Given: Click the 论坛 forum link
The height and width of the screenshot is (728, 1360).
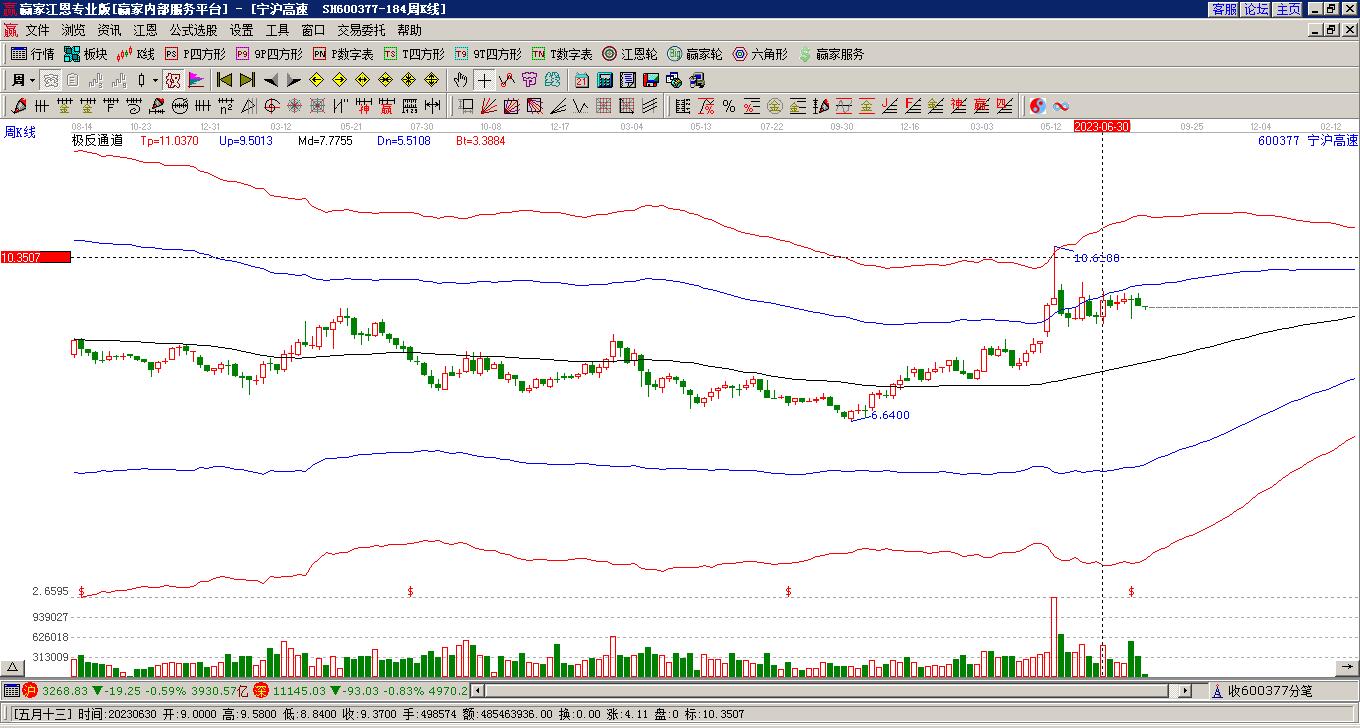Looking at the screenshot, I should 1256,9.
